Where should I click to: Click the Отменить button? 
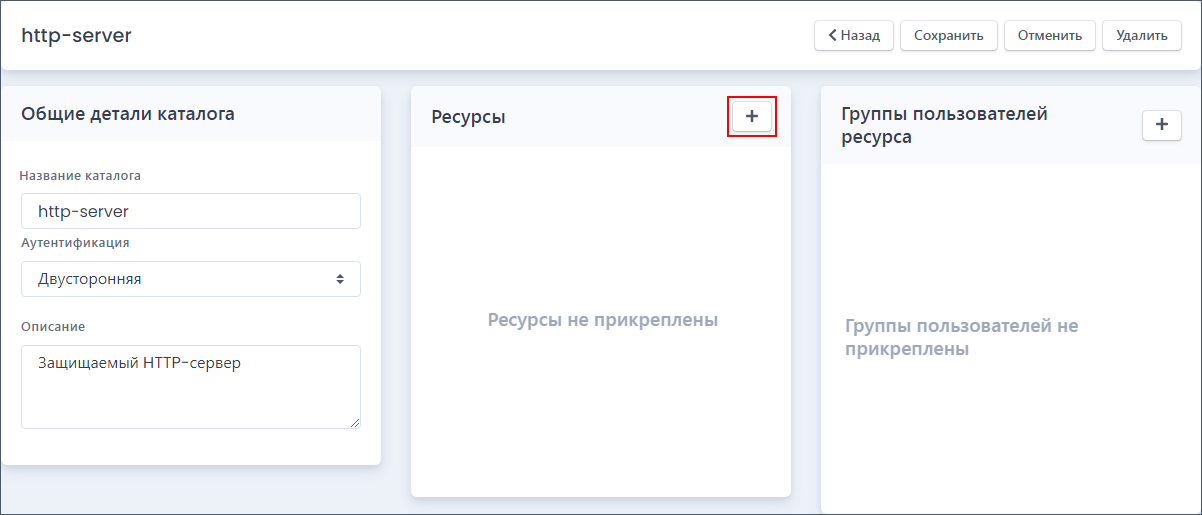pos(1050,35)
